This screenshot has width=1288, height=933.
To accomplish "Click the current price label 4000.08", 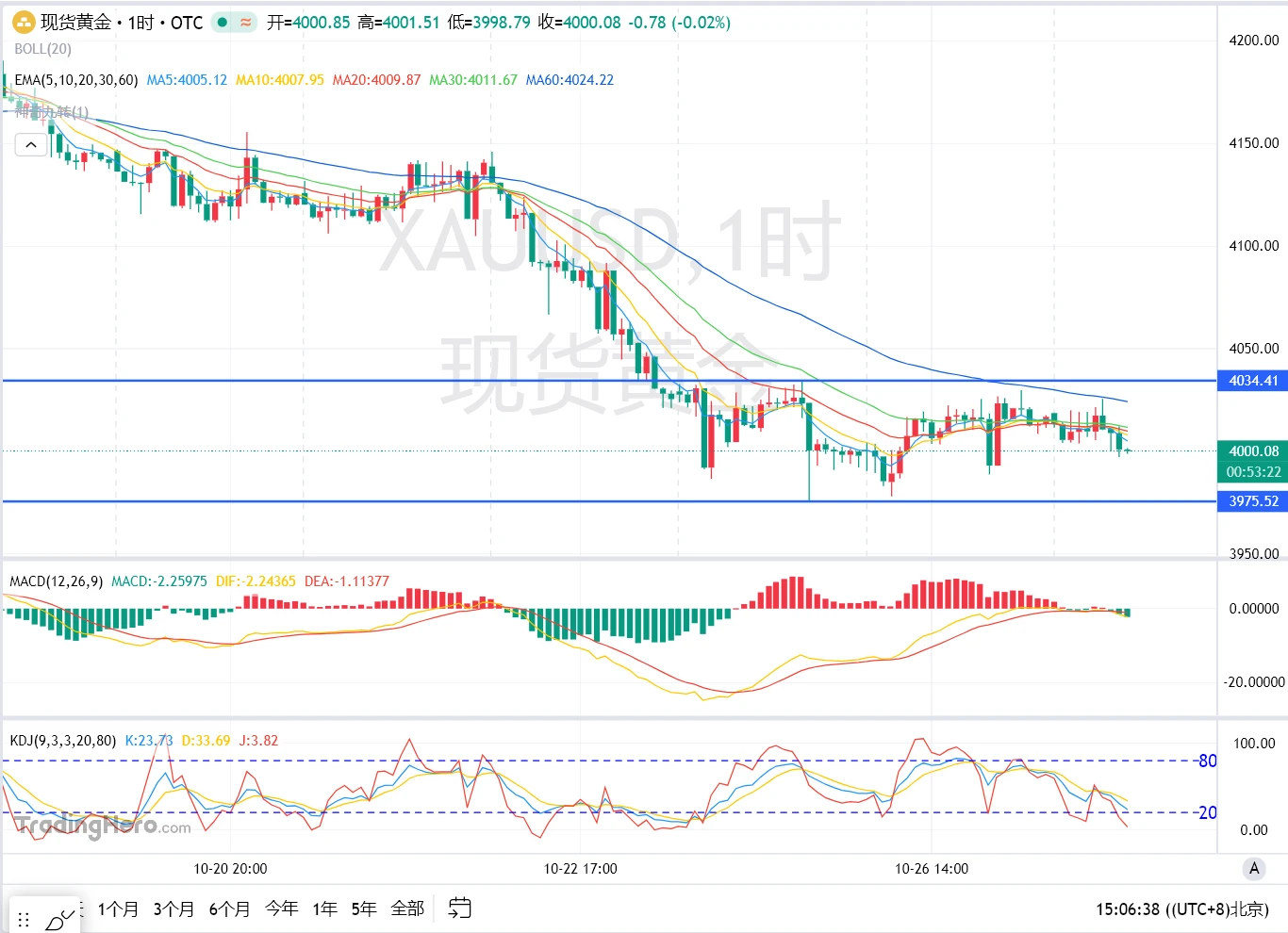I will coord(1253,451).
